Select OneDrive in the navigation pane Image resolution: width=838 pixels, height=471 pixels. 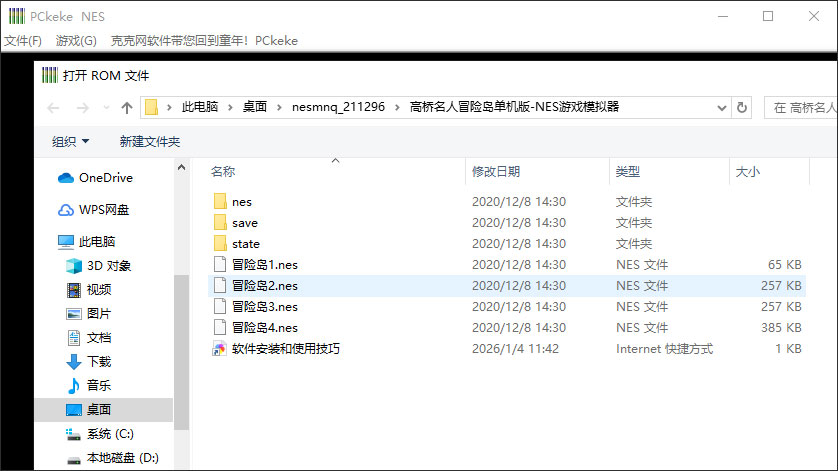[106, 177]
